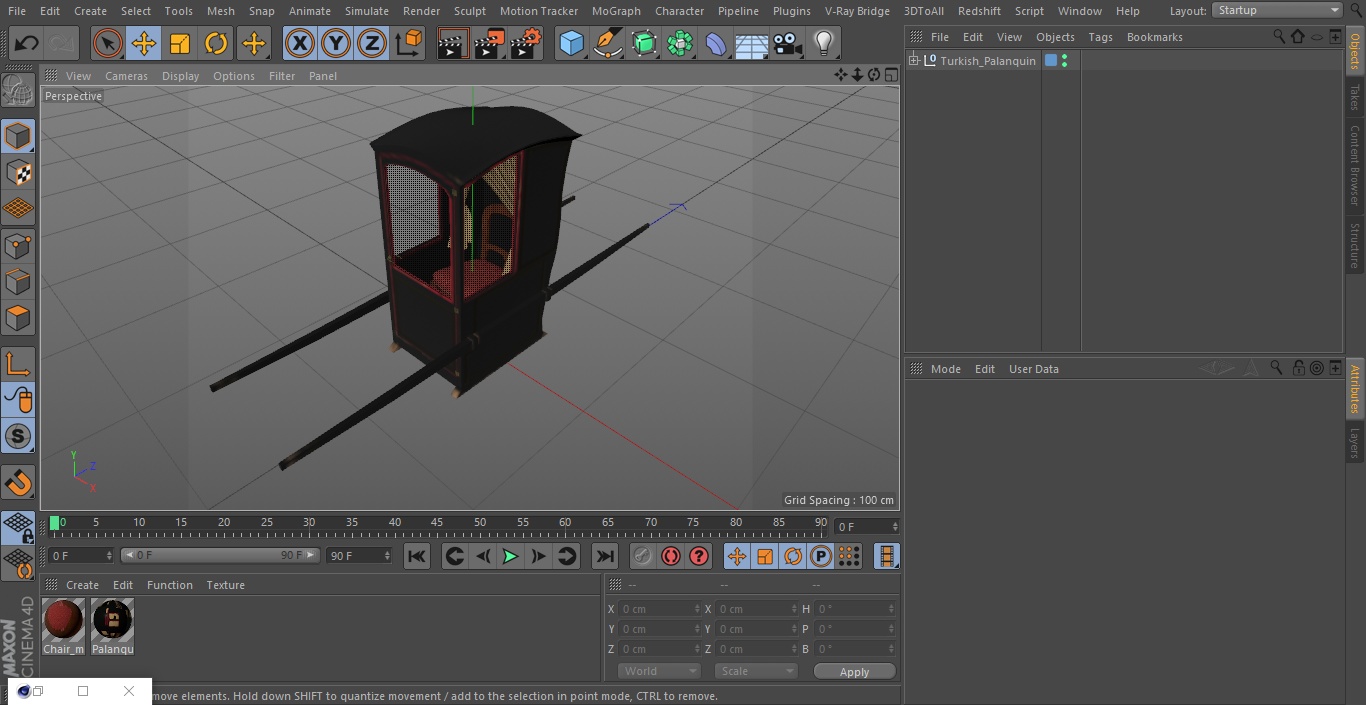The image size is (1366, 705).
Task: Go to end of animation
Action: tap(605, 556)
